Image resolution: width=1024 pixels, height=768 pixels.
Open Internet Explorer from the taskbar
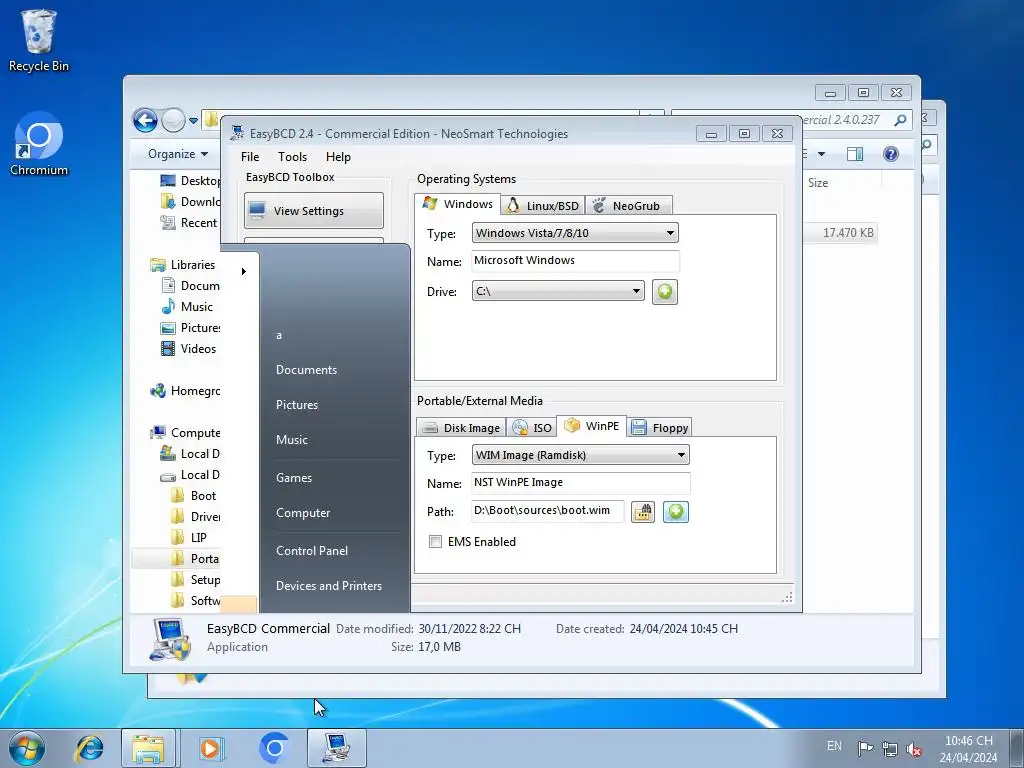pos(88,748)
